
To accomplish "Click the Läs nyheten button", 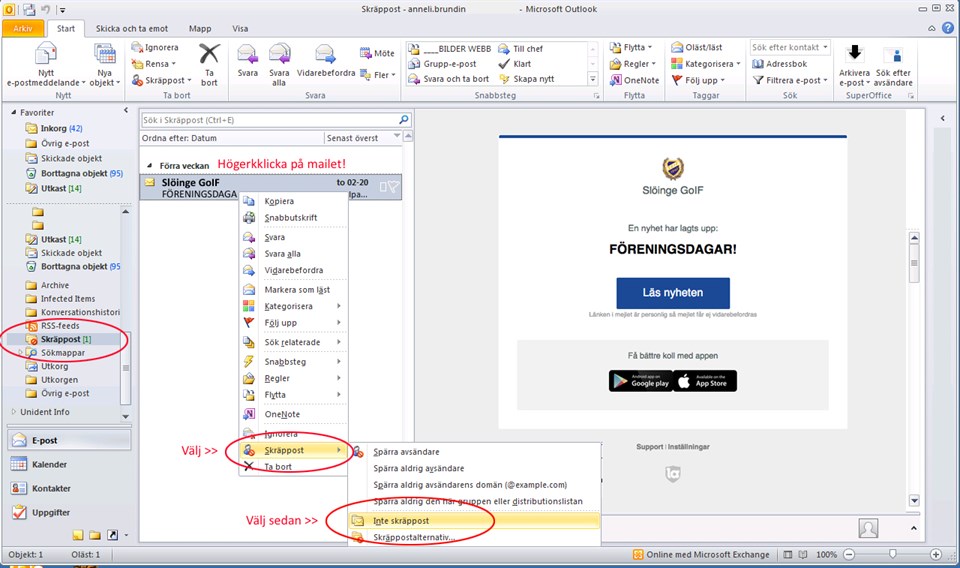I will 673,293.
